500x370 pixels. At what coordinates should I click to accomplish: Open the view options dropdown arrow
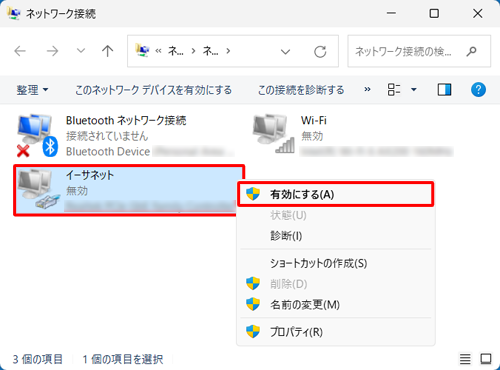pos(414,89)
